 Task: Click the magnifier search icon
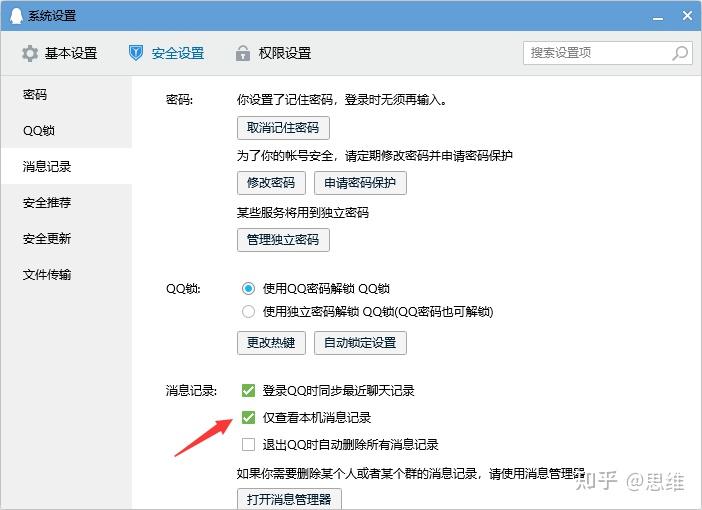coord(680,53)
